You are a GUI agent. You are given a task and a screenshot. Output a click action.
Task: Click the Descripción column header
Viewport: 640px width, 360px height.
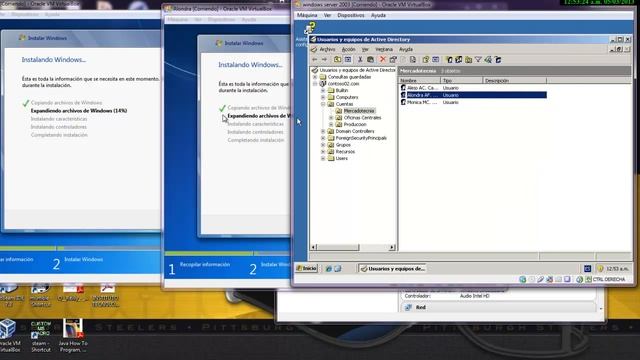point(514,81)
